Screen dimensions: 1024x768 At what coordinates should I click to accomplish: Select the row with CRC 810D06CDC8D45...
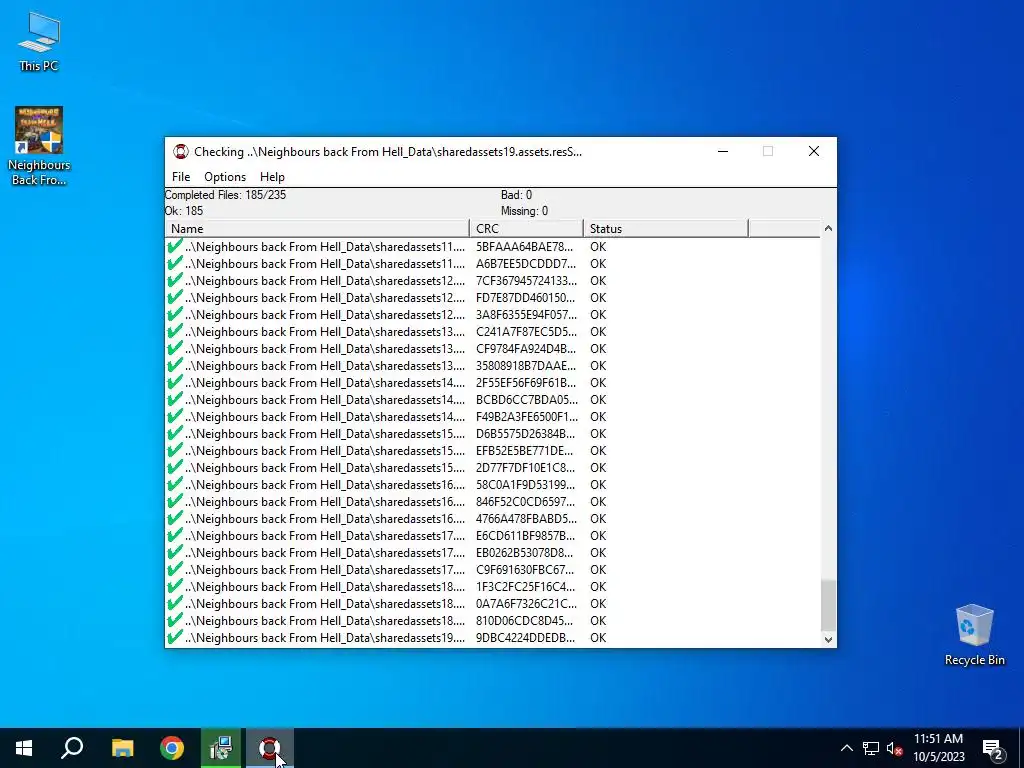coord(492,620)
